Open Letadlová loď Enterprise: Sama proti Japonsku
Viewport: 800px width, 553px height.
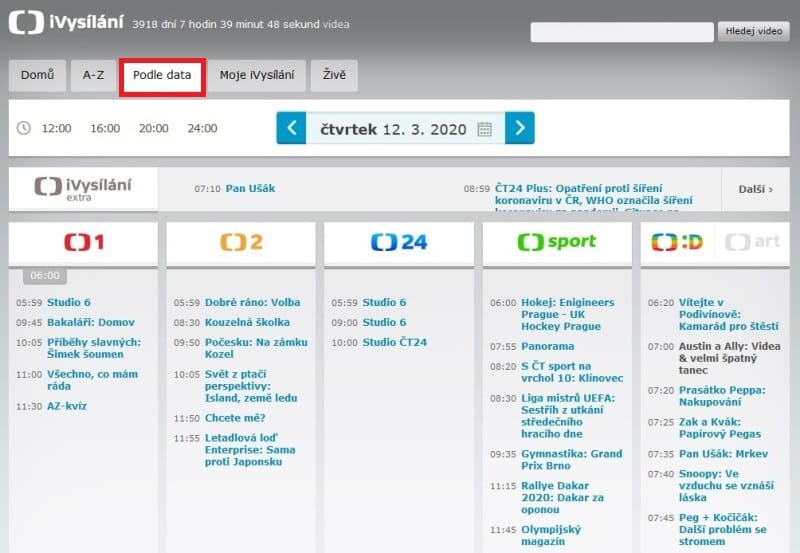[x=250, y=449]
